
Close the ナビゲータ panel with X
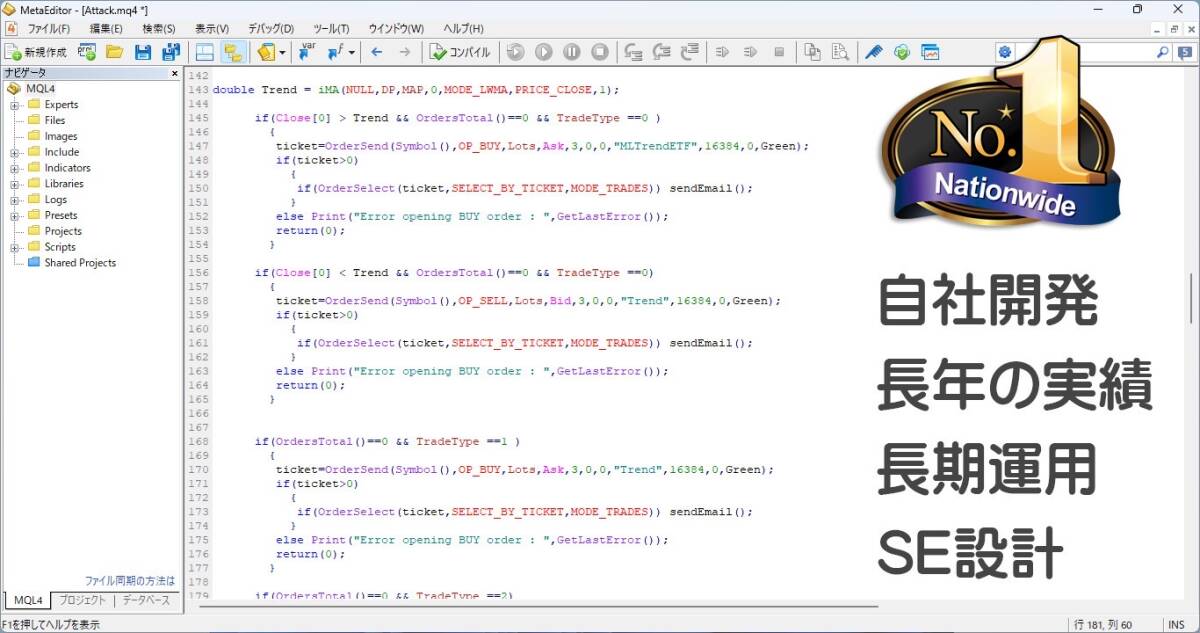(175, 73)
